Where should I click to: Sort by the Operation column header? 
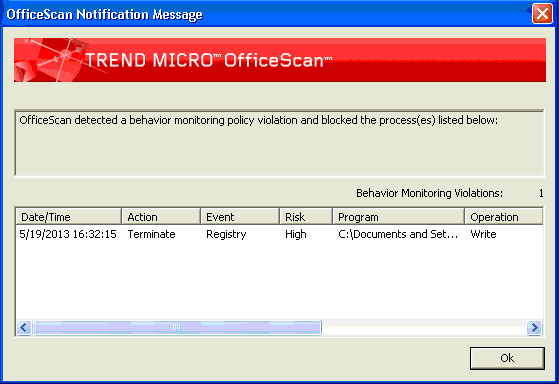click(504, 217)
